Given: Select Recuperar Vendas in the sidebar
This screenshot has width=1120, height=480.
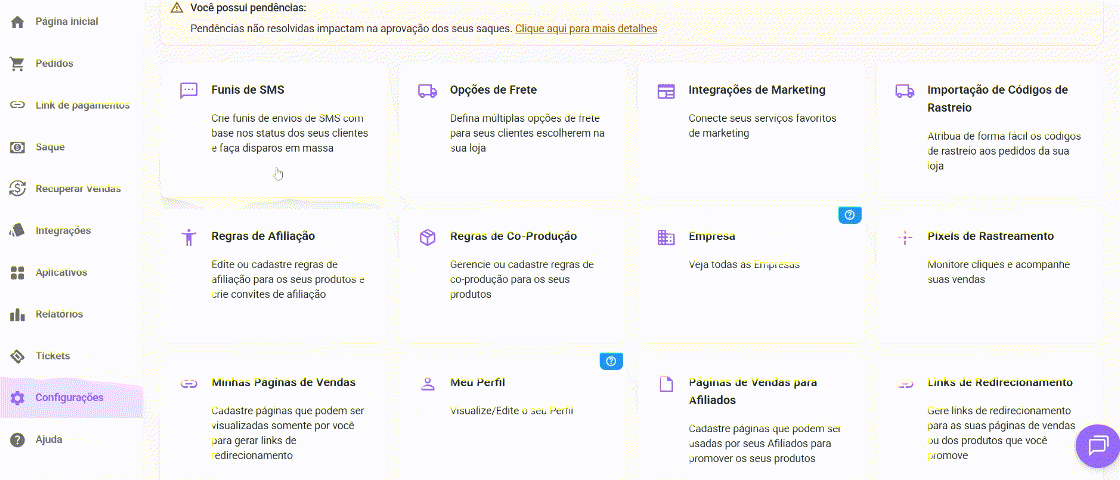Looking at the screenshot, I should (78, 188).
